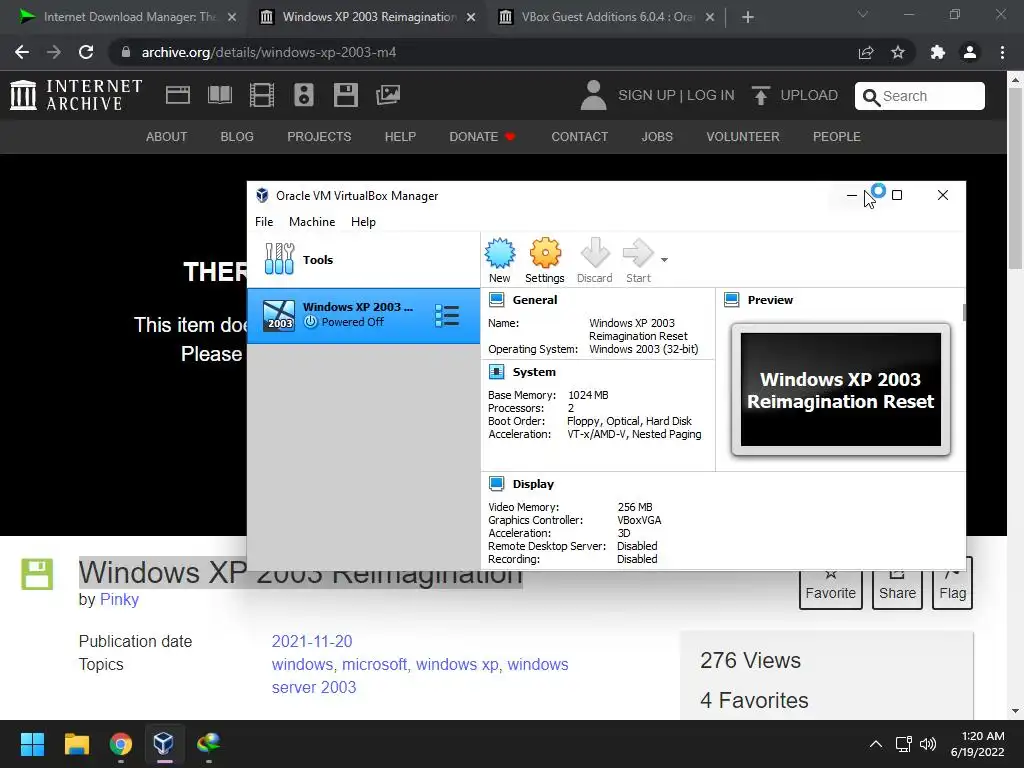Click the General section header
Viewport: 1024px width, 768px height.
click(x=535, y=300)
